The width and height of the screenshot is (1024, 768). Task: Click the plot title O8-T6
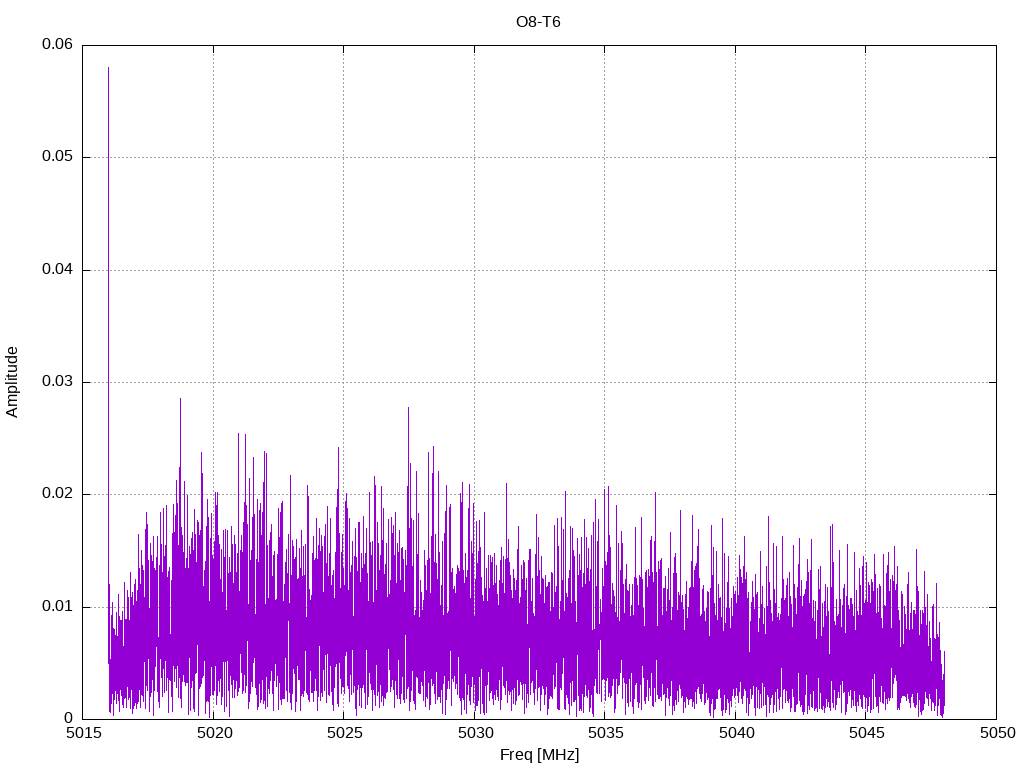point(539,22)
